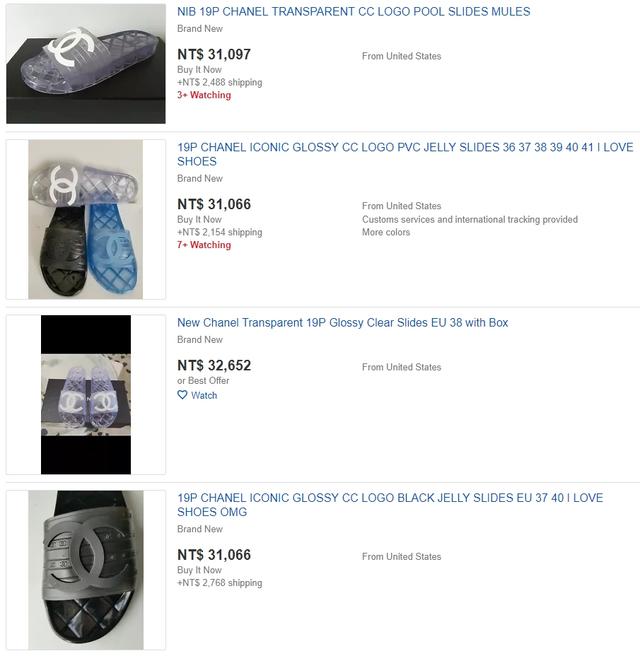
Task: Click the transparent pool slide thumbnail
Action: tap(85, 63)
